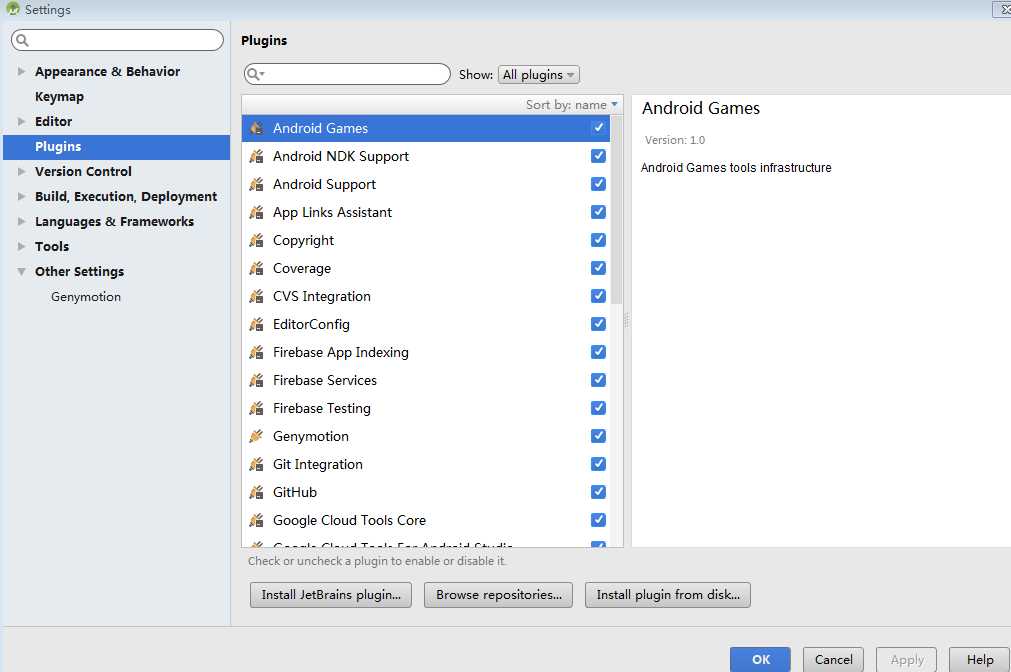Click the Android Studio icon in title bar

tap(12, 8)
